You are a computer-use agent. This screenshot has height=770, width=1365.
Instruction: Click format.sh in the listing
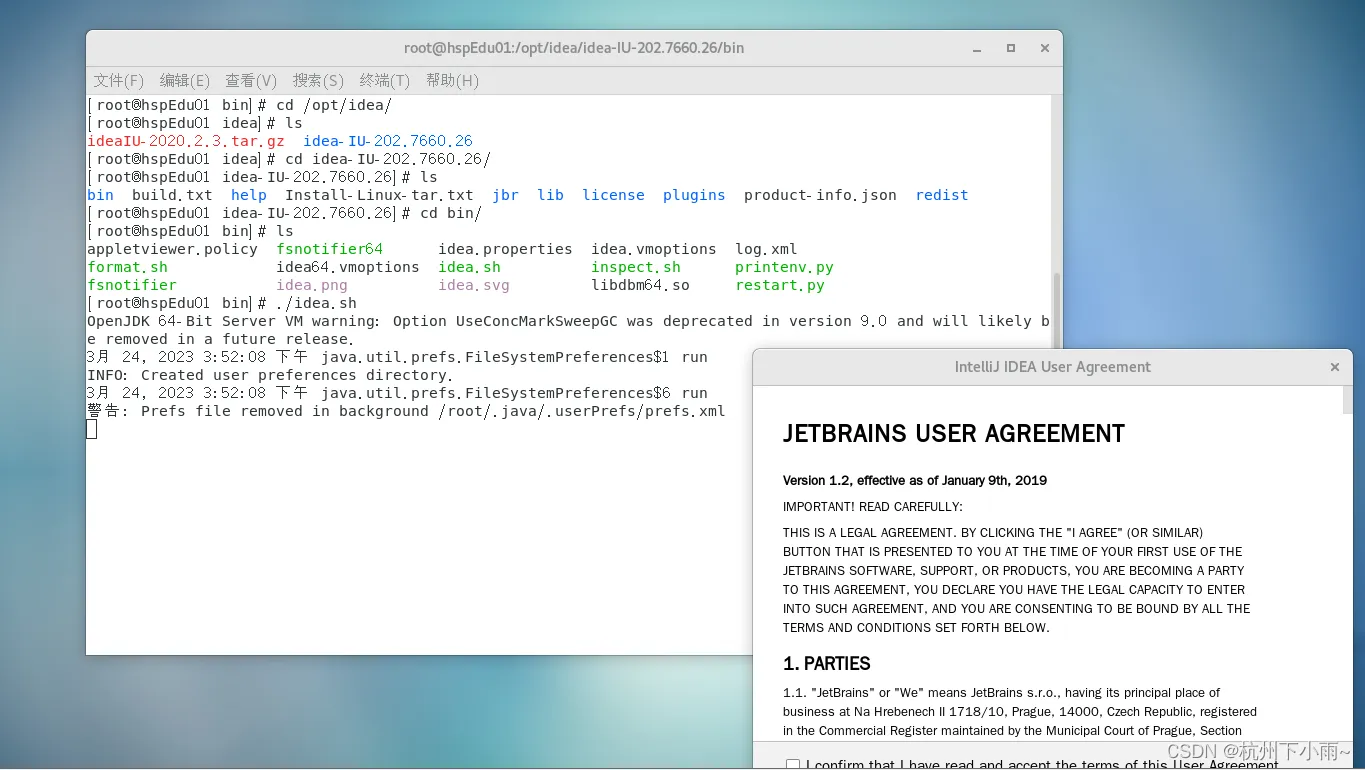click(x=127, y=267)
